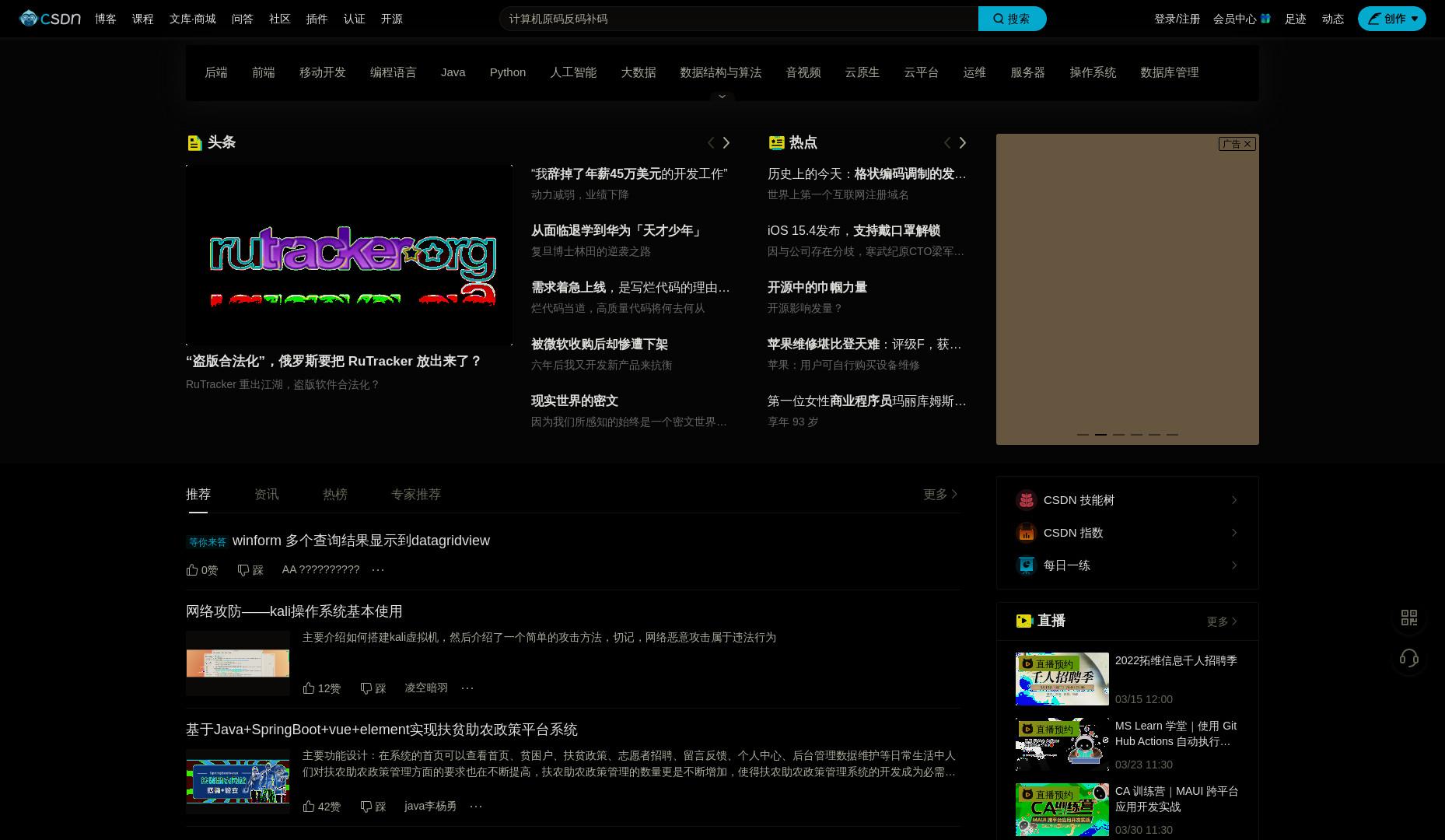Viewport: 1445px width, 840px height.
Task: Open the 课程 top menu
Action: (143, 19)
